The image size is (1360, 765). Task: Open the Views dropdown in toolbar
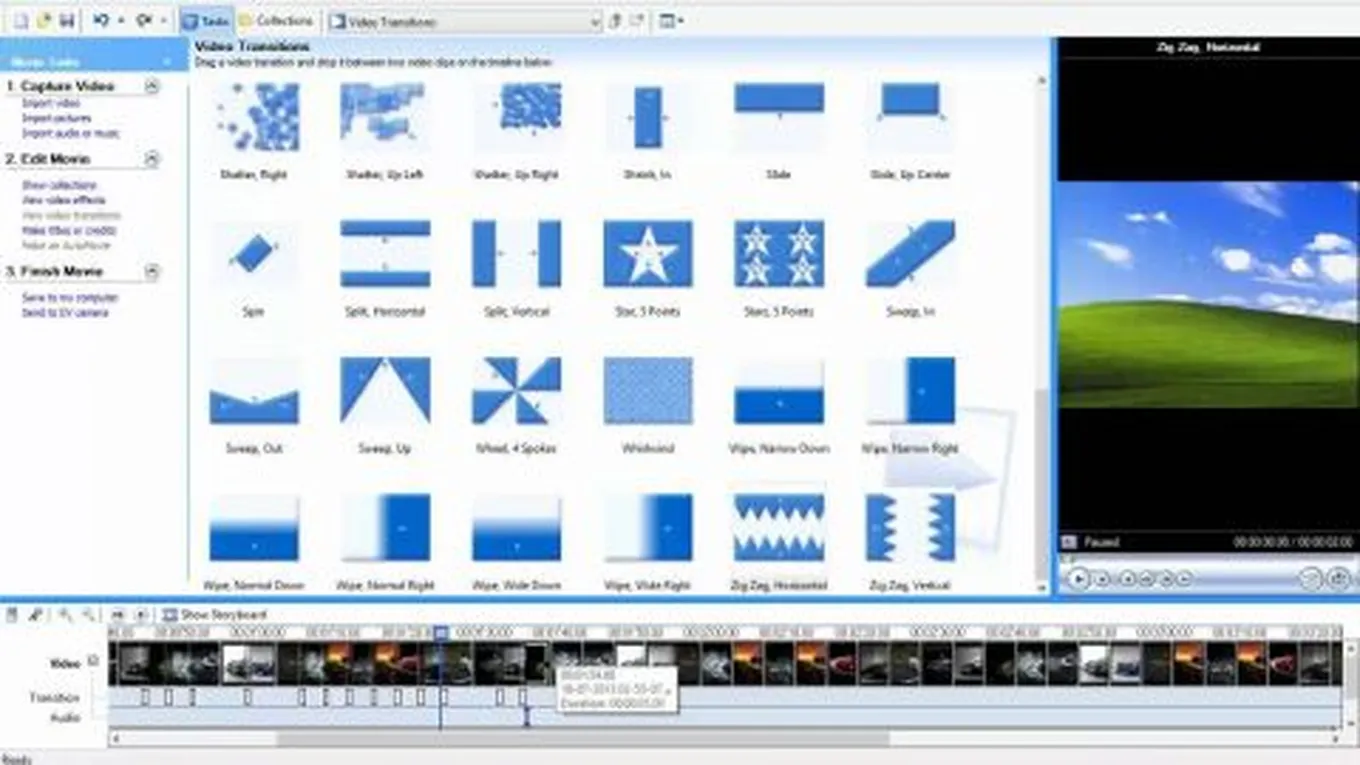coord(671,21)
